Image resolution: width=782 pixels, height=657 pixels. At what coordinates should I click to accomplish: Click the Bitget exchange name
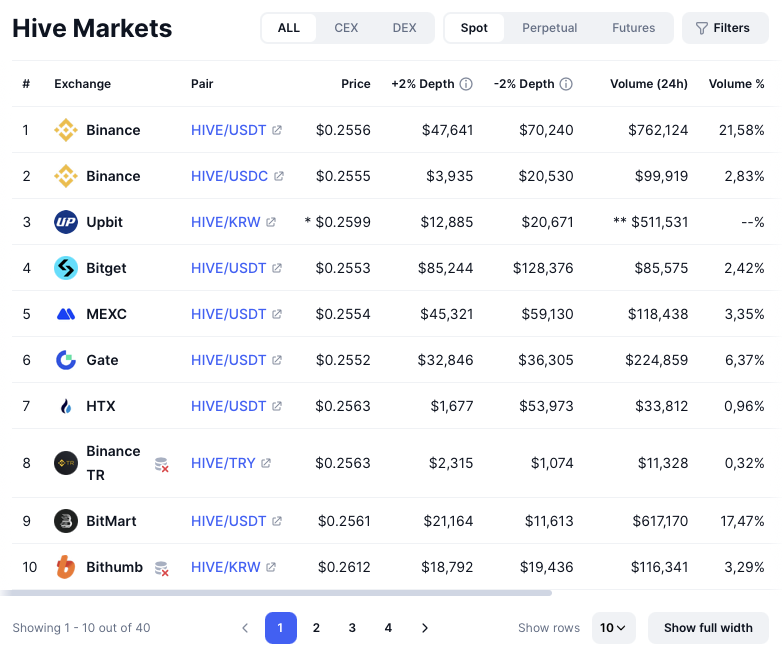[x=106, y=268]
